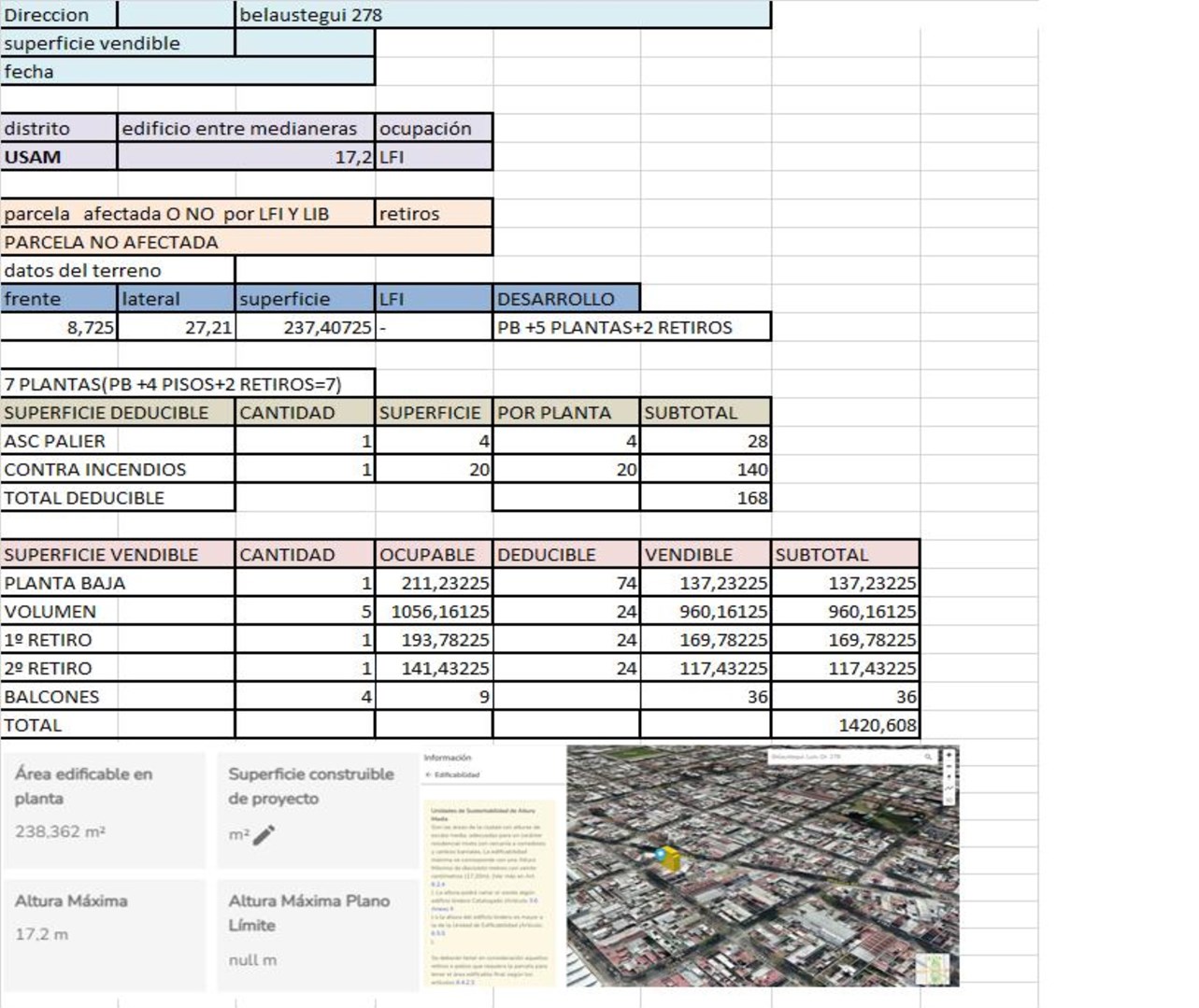Click the superficie value 237,40725

point(305,328)
